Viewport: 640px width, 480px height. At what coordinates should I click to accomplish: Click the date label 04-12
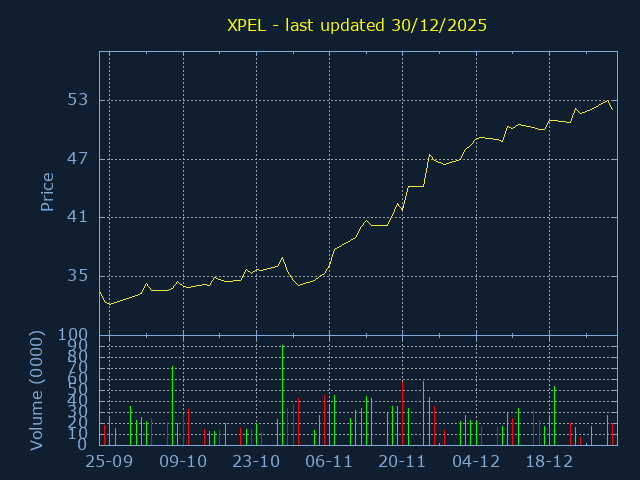(x=476, y=462)
